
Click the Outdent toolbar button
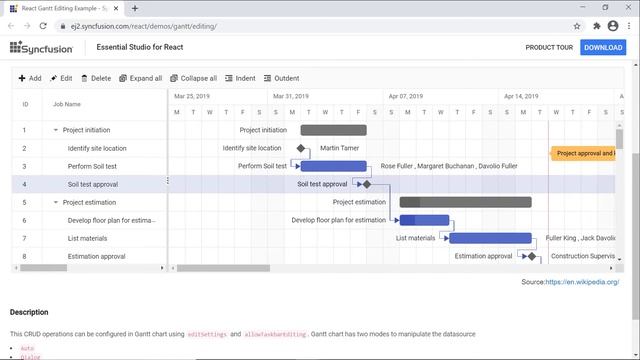pyautogui.click(x=281, y=78)
